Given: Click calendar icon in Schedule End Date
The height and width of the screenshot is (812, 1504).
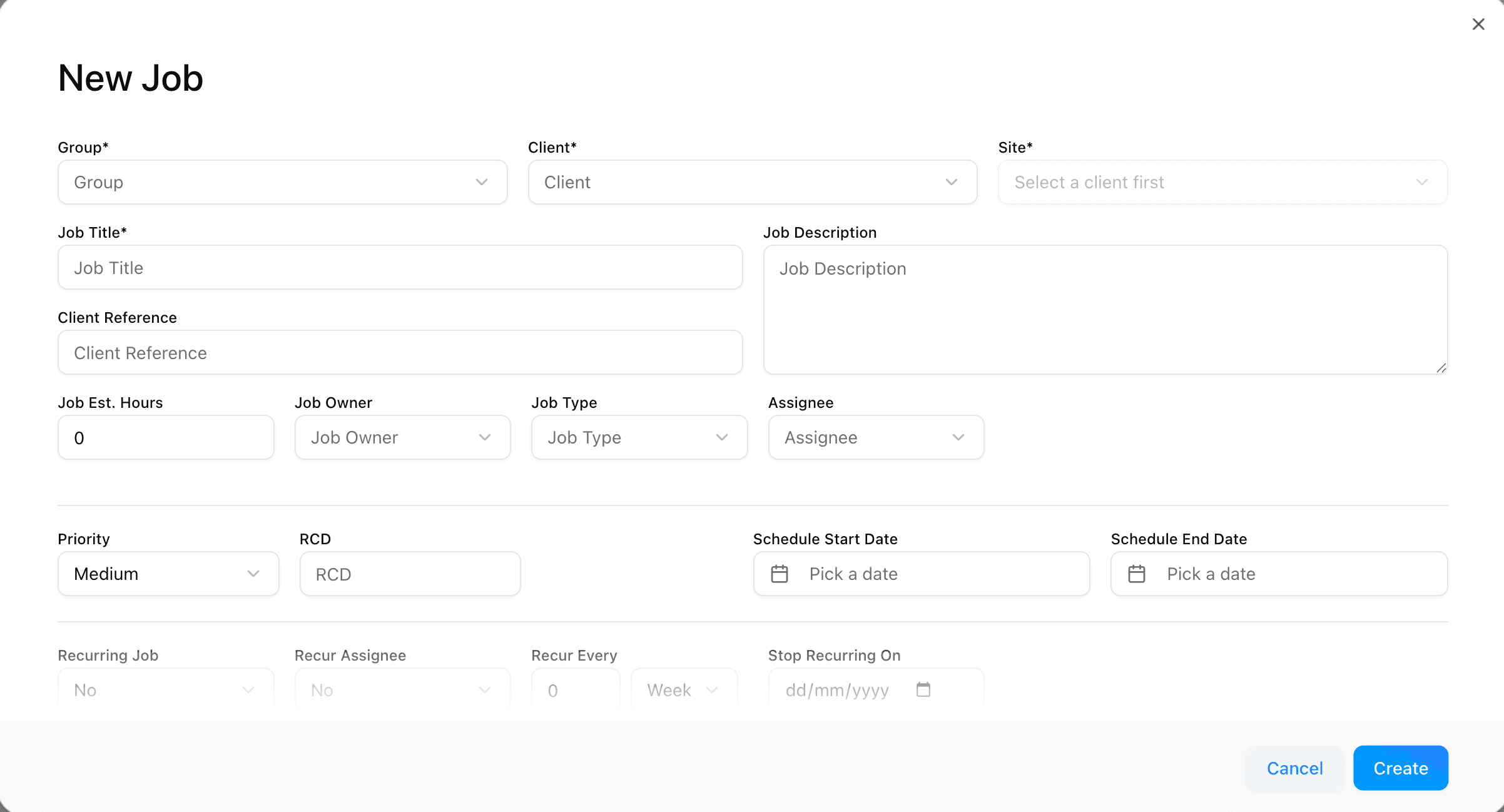Looking at the screenshot, I should (x=1137, y=574).
